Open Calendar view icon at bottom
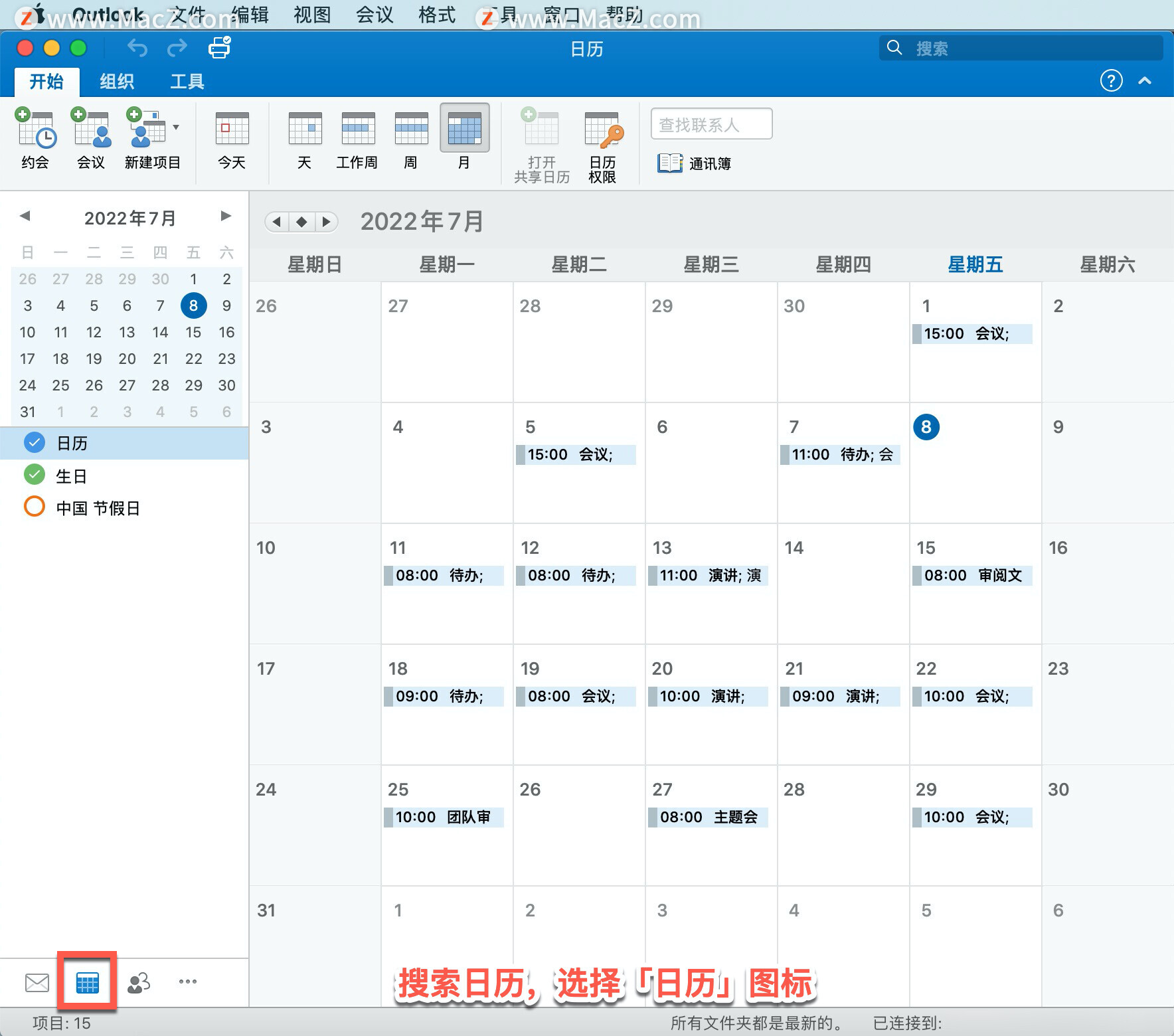 click(x=87, y=982)
